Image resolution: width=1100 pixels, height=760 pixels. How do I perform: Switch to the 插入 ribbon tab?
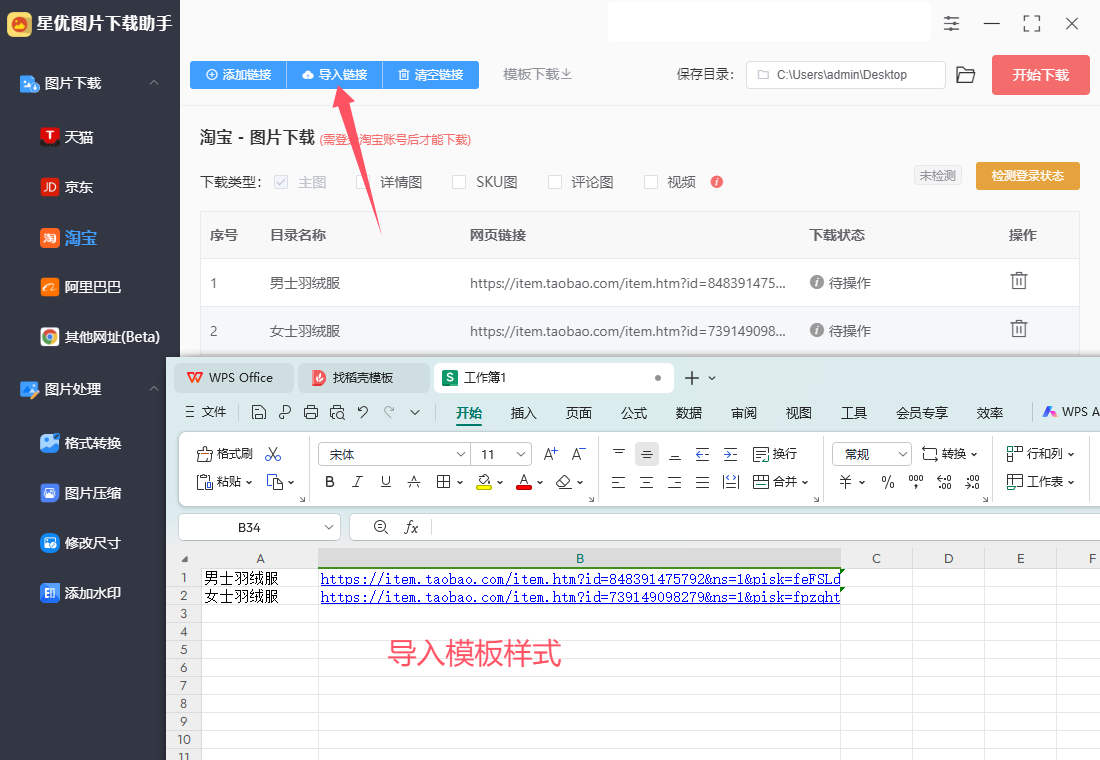coord(523,413)
